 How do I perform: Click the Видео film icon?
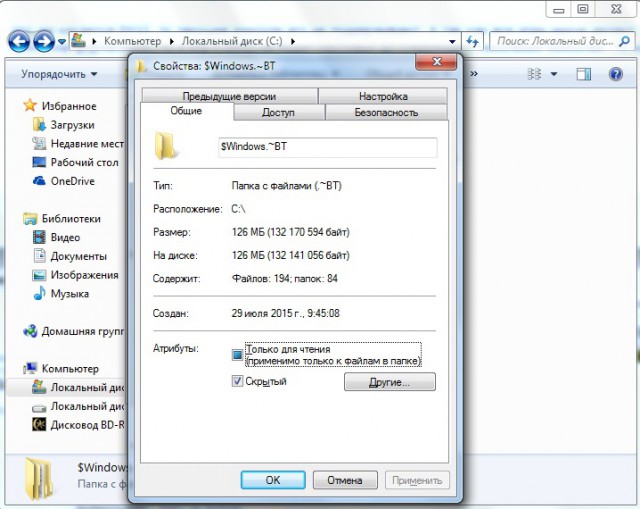[39, 237]
